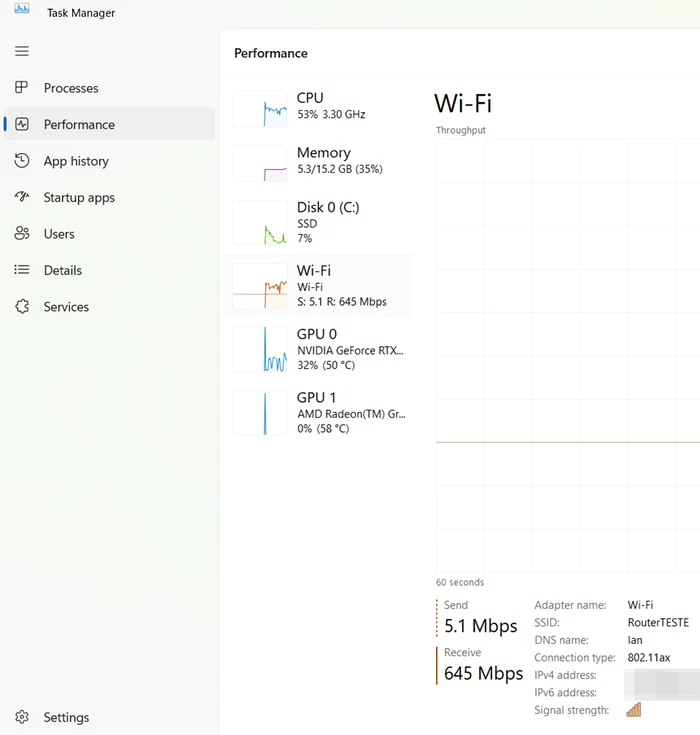
Task: Click the Services puzzle icon
Action: 22,307
